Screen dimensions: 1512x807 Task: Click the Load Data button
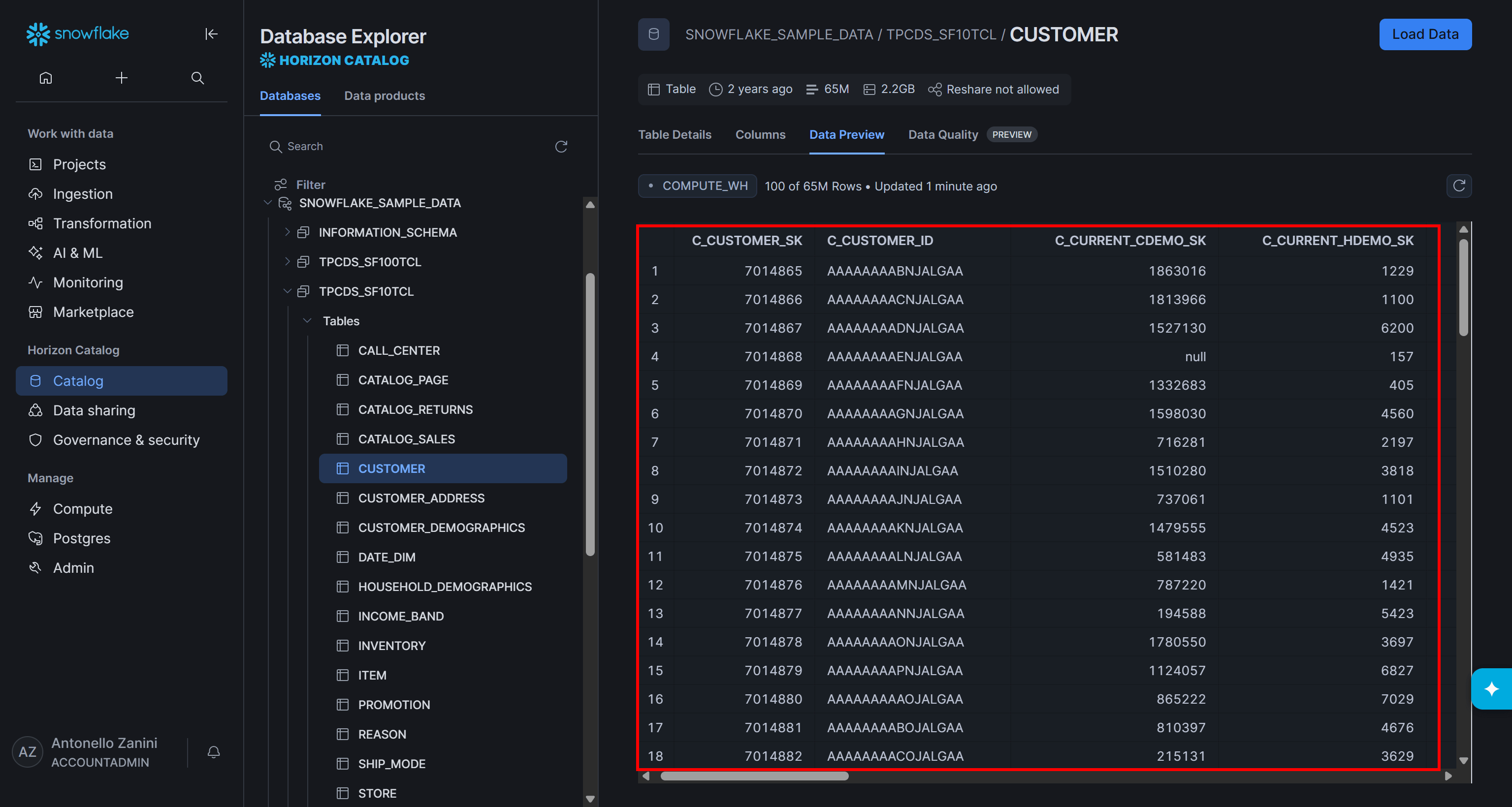(1425, 34)
